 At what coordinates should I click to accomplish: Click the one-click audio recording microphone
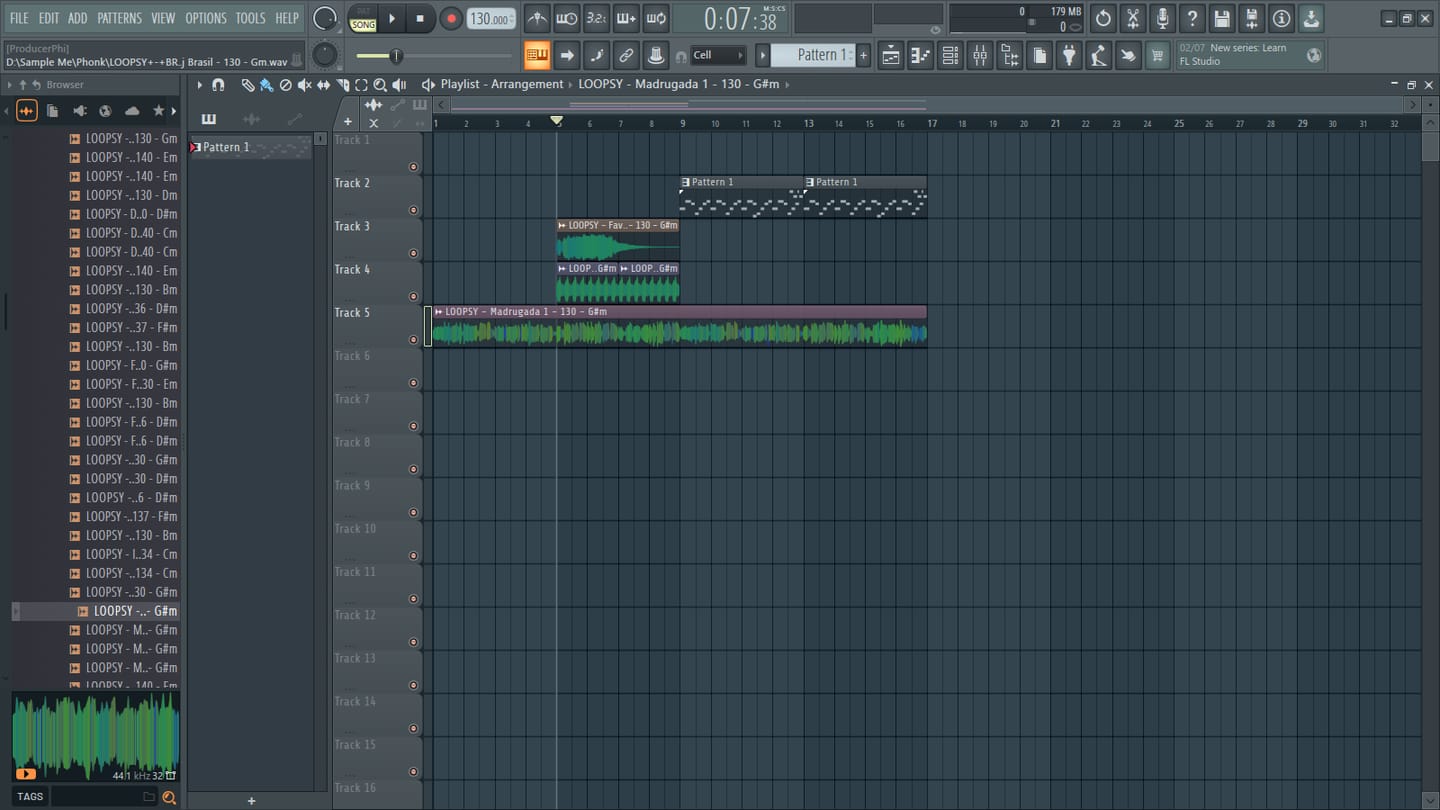pos(1162,18)
